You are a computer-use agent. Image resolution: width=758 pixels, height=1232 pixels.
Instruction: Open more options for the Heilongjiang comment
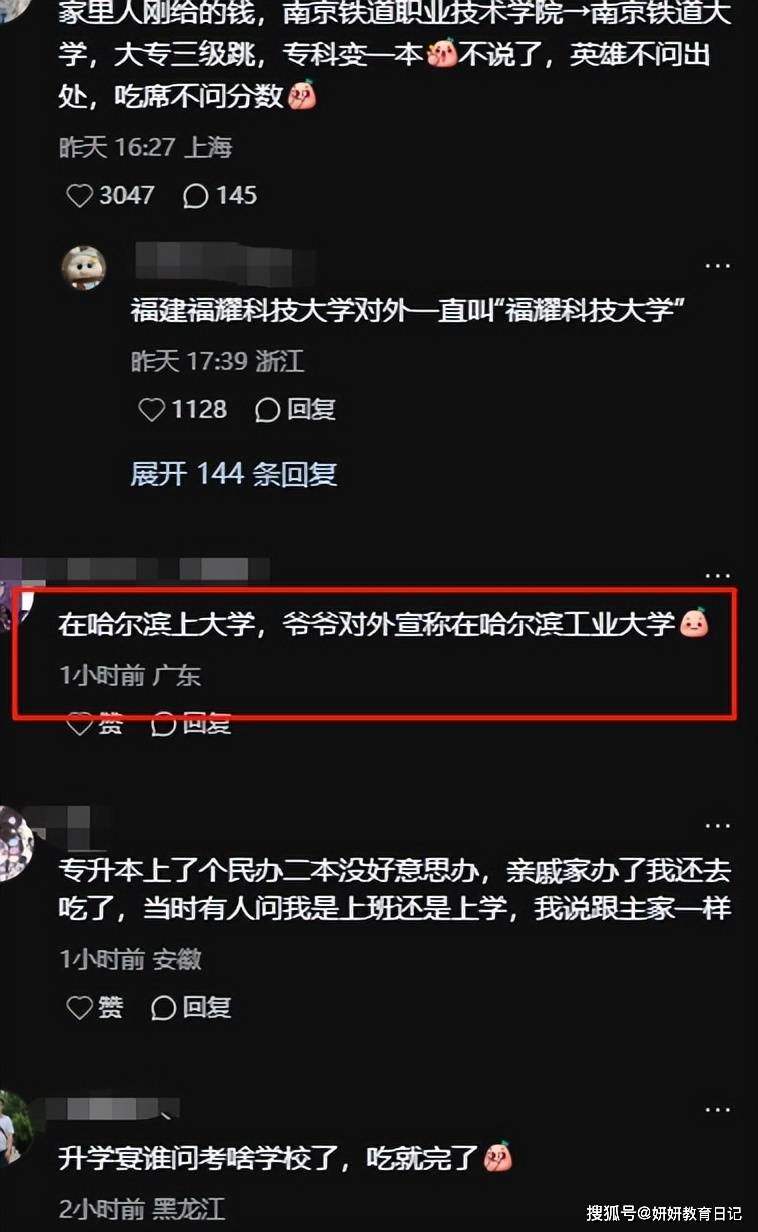coord(717,1110)
